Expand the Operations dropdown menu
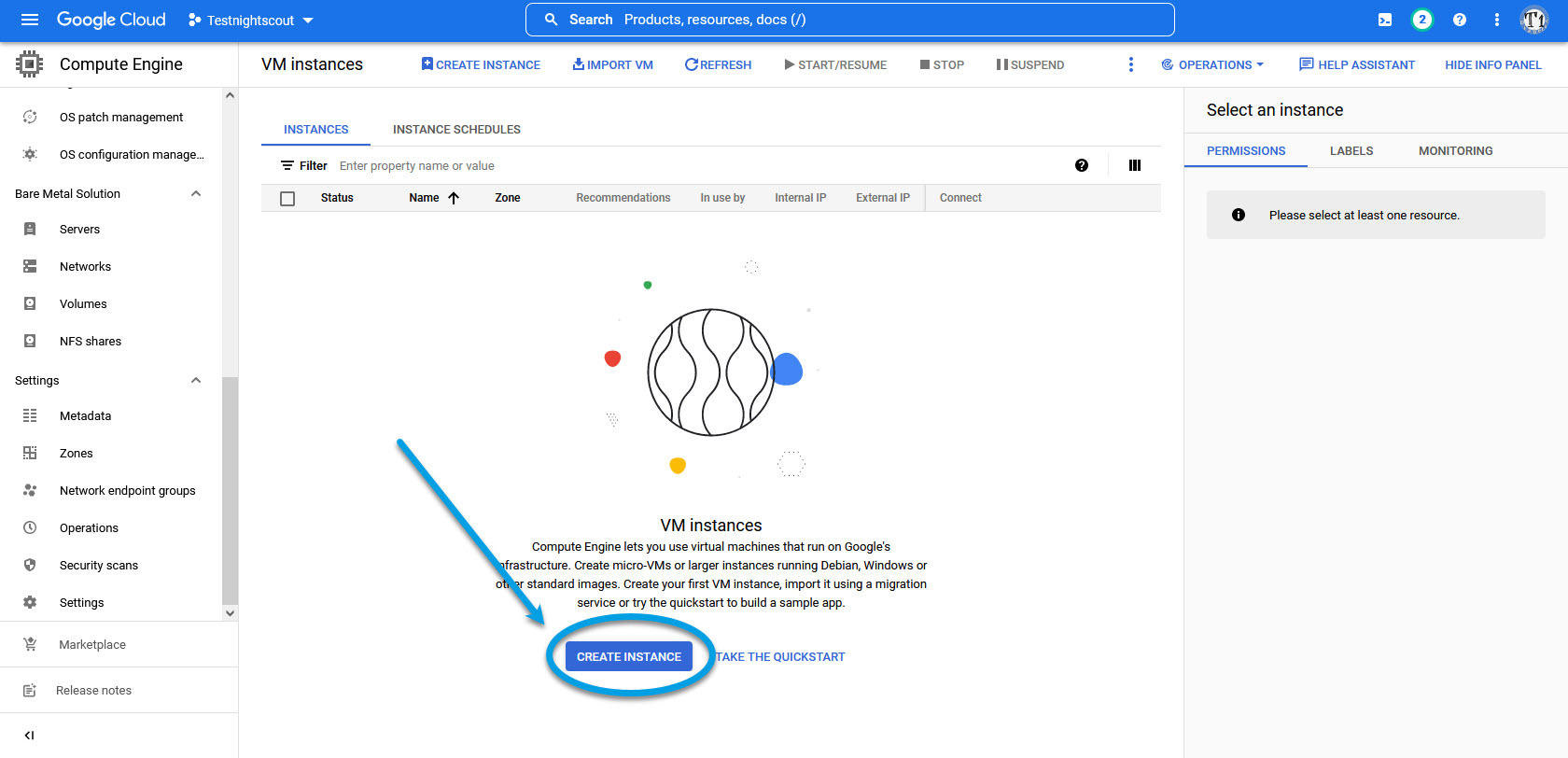1568x758 pixels. (1213, 64)
